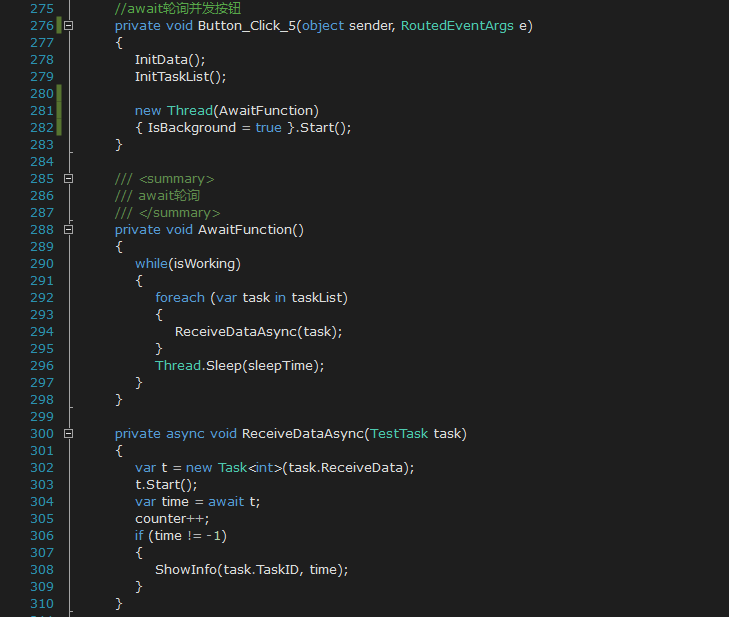Click line number 290
This screenshot has height=617, width=729.
pos(42,264)
